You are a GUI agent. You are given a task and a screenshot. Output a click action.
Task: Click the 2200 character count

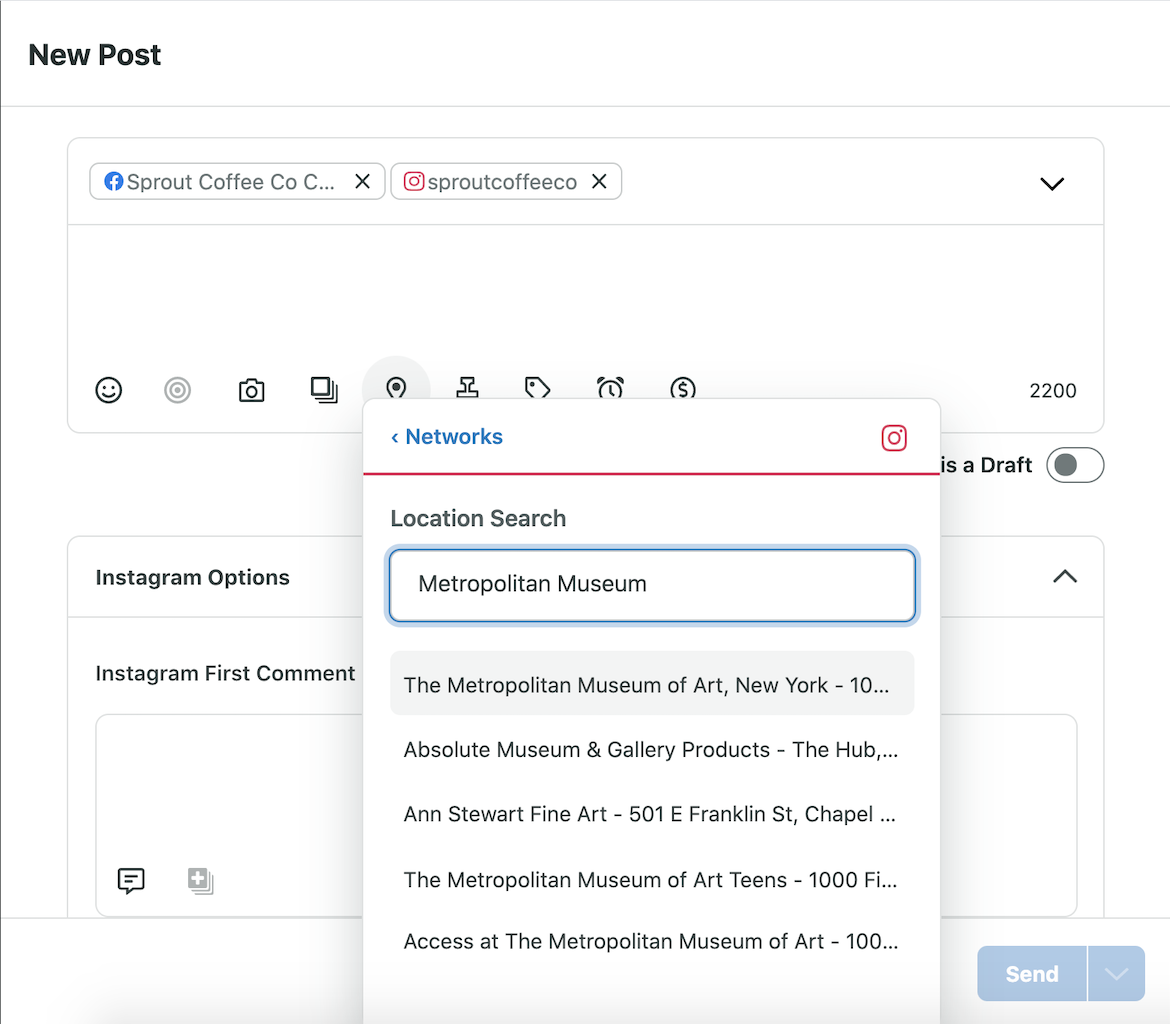(x=1053, y=390)
